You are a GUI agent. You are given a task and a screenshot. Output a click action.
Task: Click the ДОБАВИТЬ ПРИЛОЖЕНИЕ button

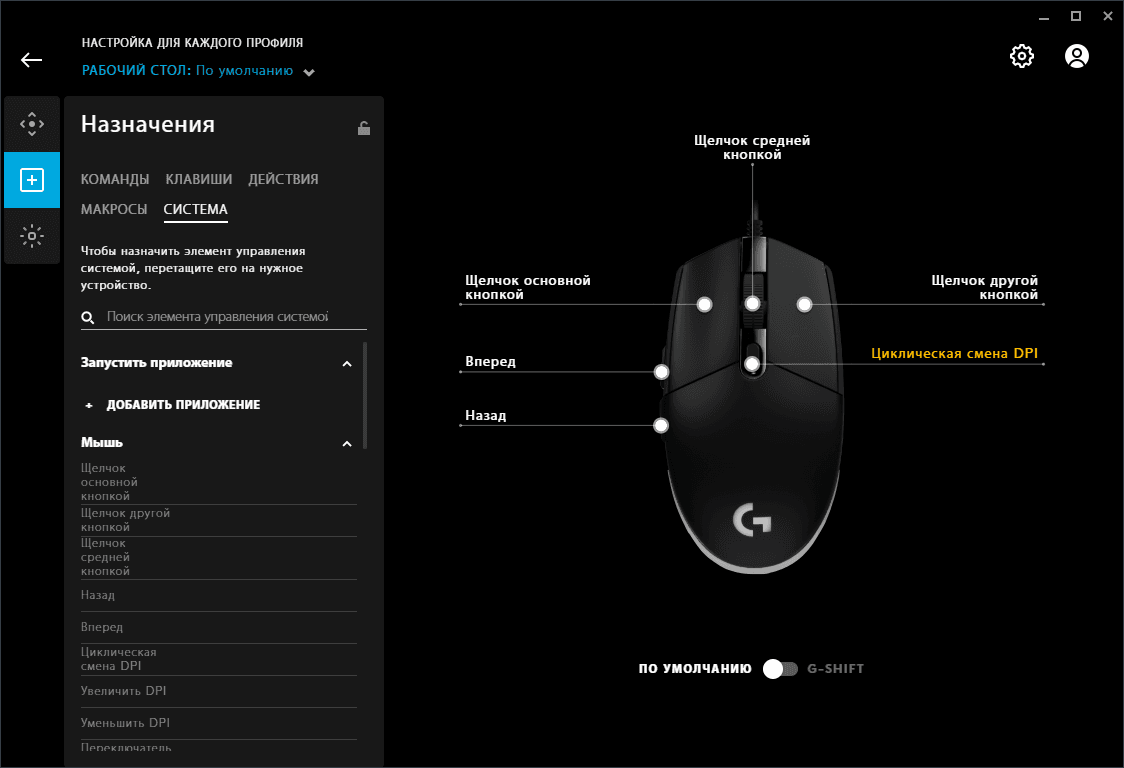click(x=173, y=405)
